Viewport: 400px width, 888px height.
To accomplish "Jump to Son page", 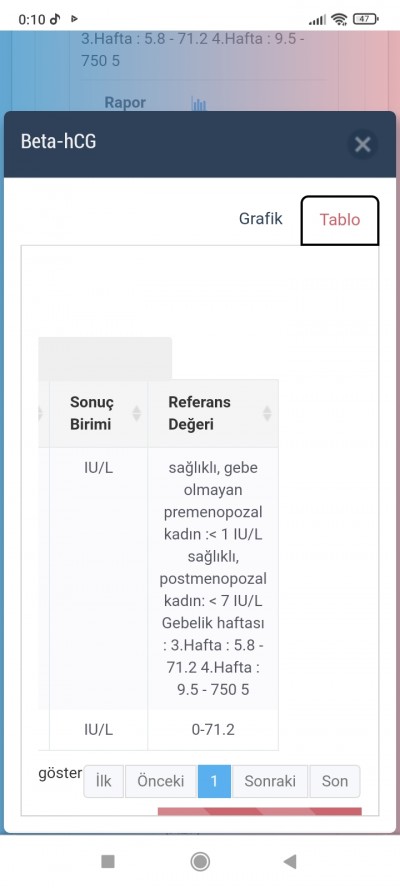I will [334, 781].
